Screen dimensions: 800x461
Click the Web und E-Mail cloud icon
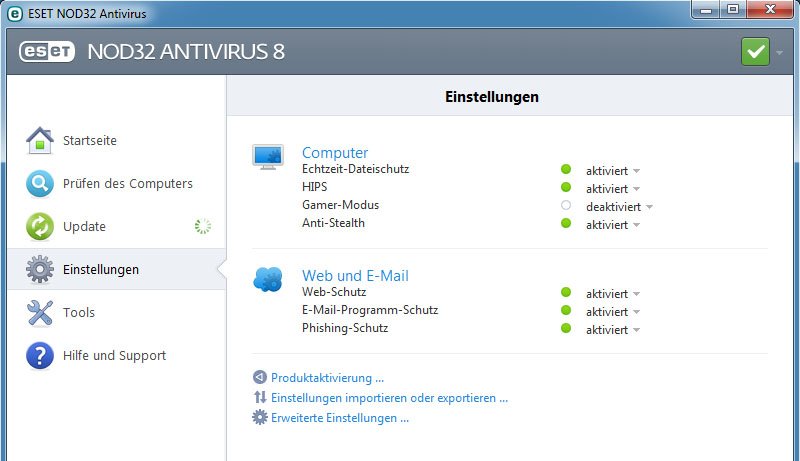tap(268, 279)
